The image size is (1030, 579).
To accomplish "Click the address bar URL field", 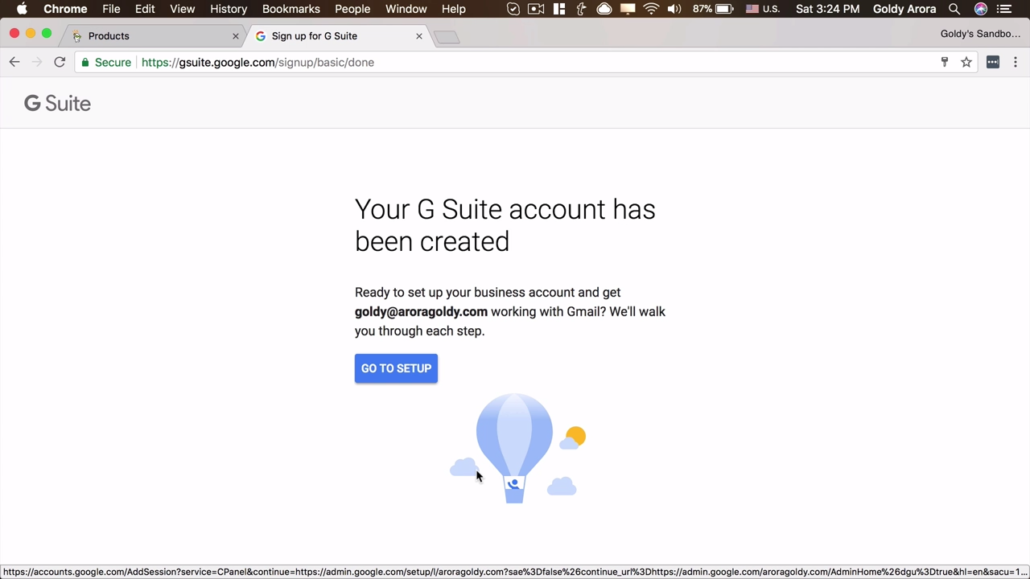I will 526,62.
